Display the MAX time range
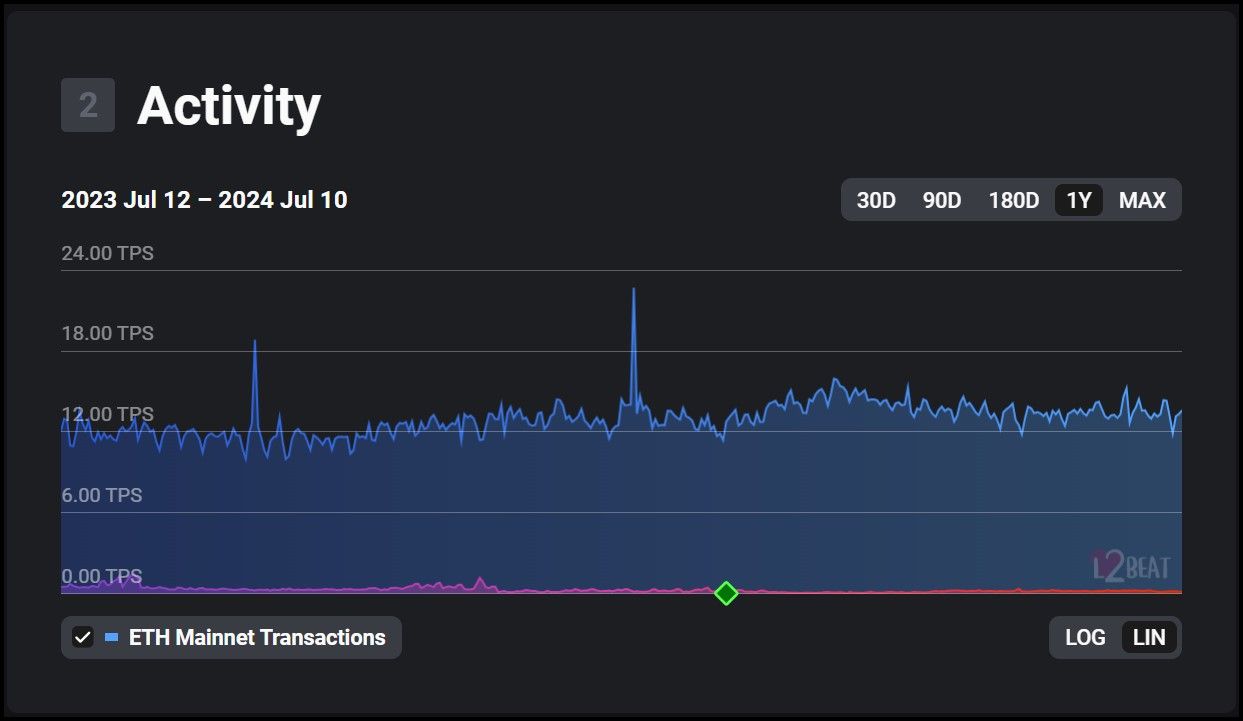 (1142, 200)
